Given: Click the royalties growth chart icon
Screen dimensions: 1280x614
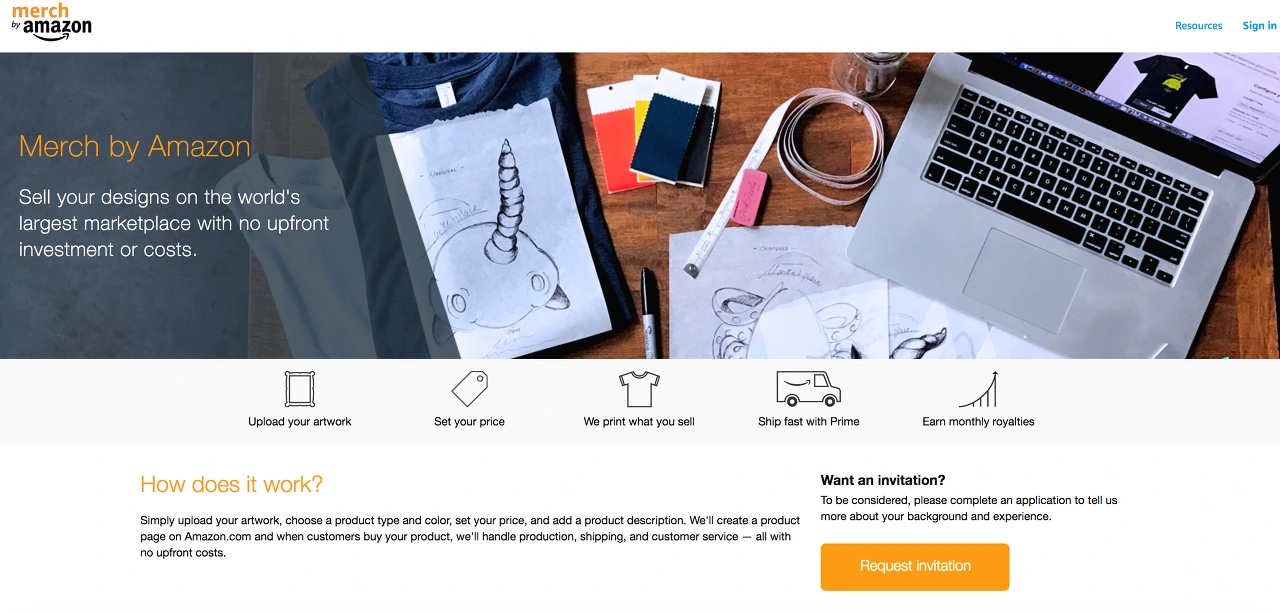Looking at the screenshot, I should 978,388.
